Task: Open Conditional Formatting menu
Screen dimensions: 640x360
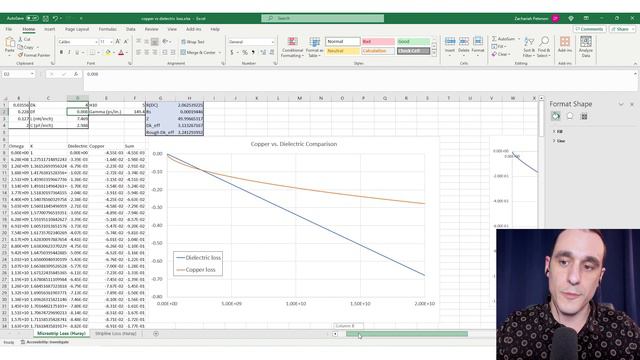Action: pyautogui.click(x=292, y=47)
